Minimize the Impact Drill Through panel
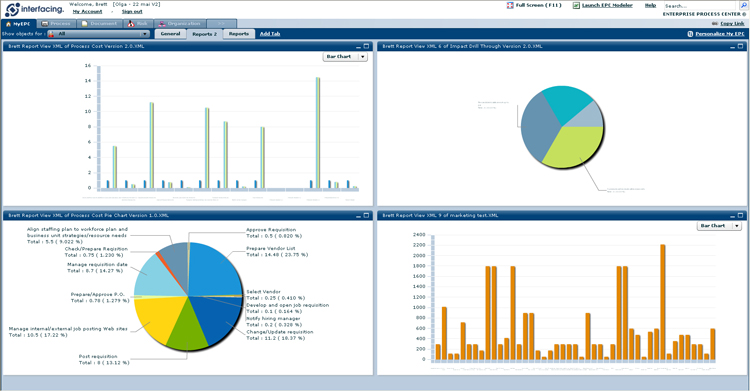Screen dimensions: 750x391 coord(733,46)
